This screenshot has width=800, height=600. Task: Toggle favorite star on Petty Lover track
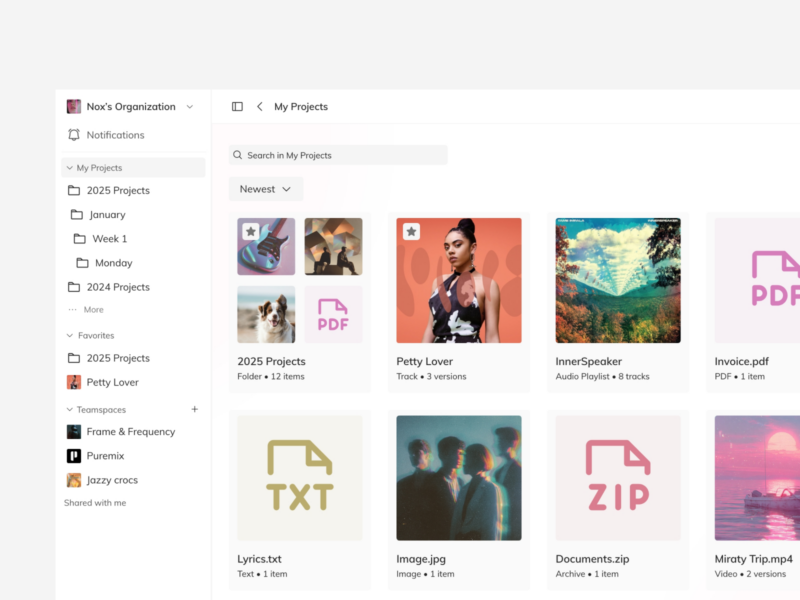point(411,232)
